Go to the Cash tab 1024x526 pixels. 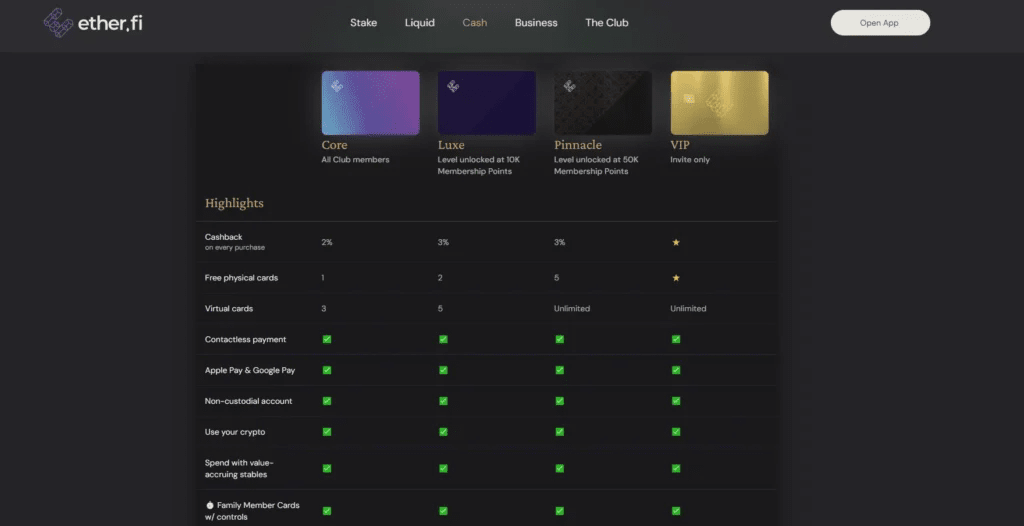click(475, 22)
